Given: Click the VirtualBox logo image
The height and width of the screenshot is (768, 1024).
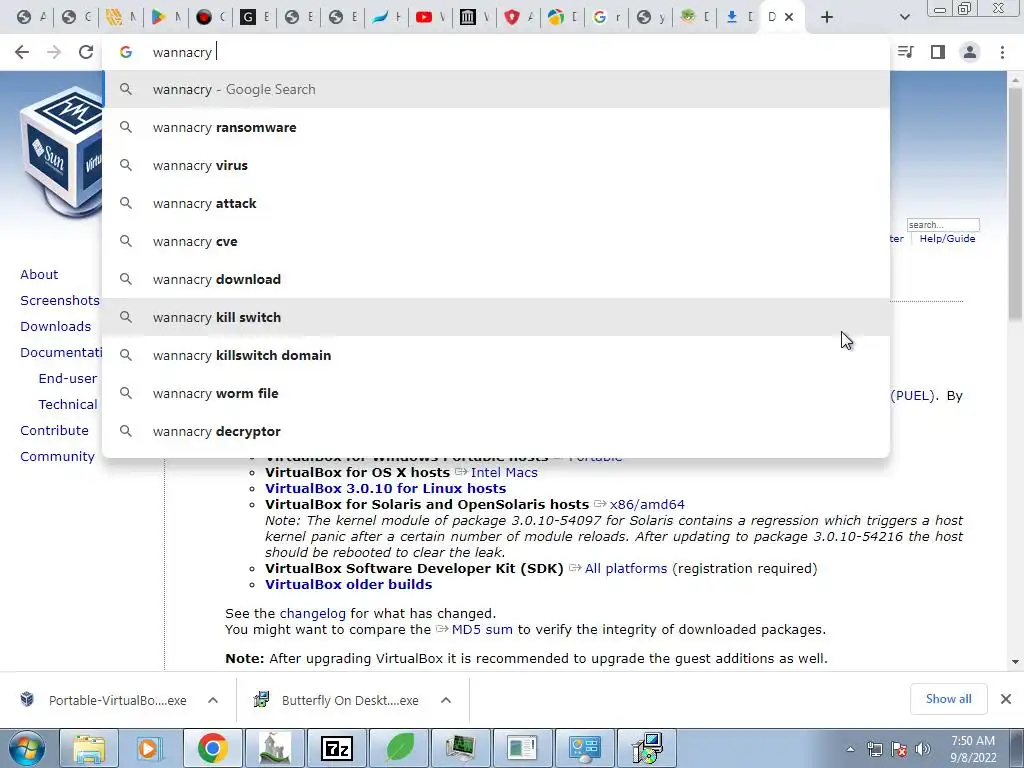Looking at the screenshot, I should 62,152.
